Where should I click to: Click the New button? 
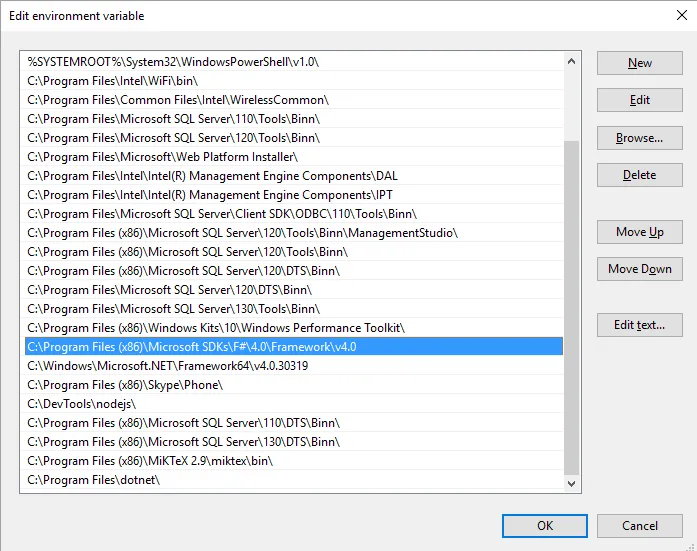point(639,63)
